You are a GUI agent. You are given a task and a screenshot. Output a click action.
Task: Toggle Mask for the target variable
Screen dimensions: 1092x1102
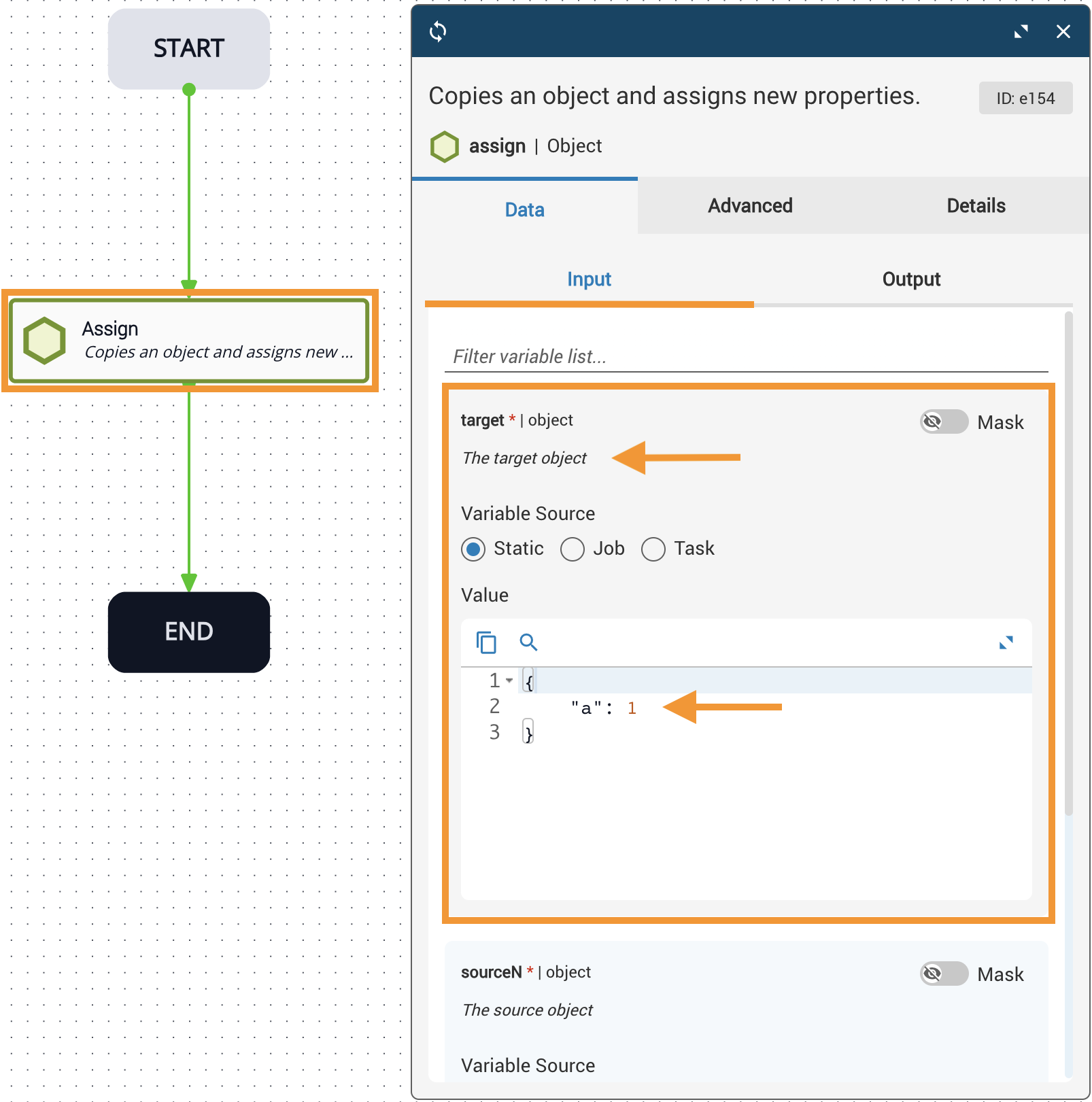click(944, 422)
